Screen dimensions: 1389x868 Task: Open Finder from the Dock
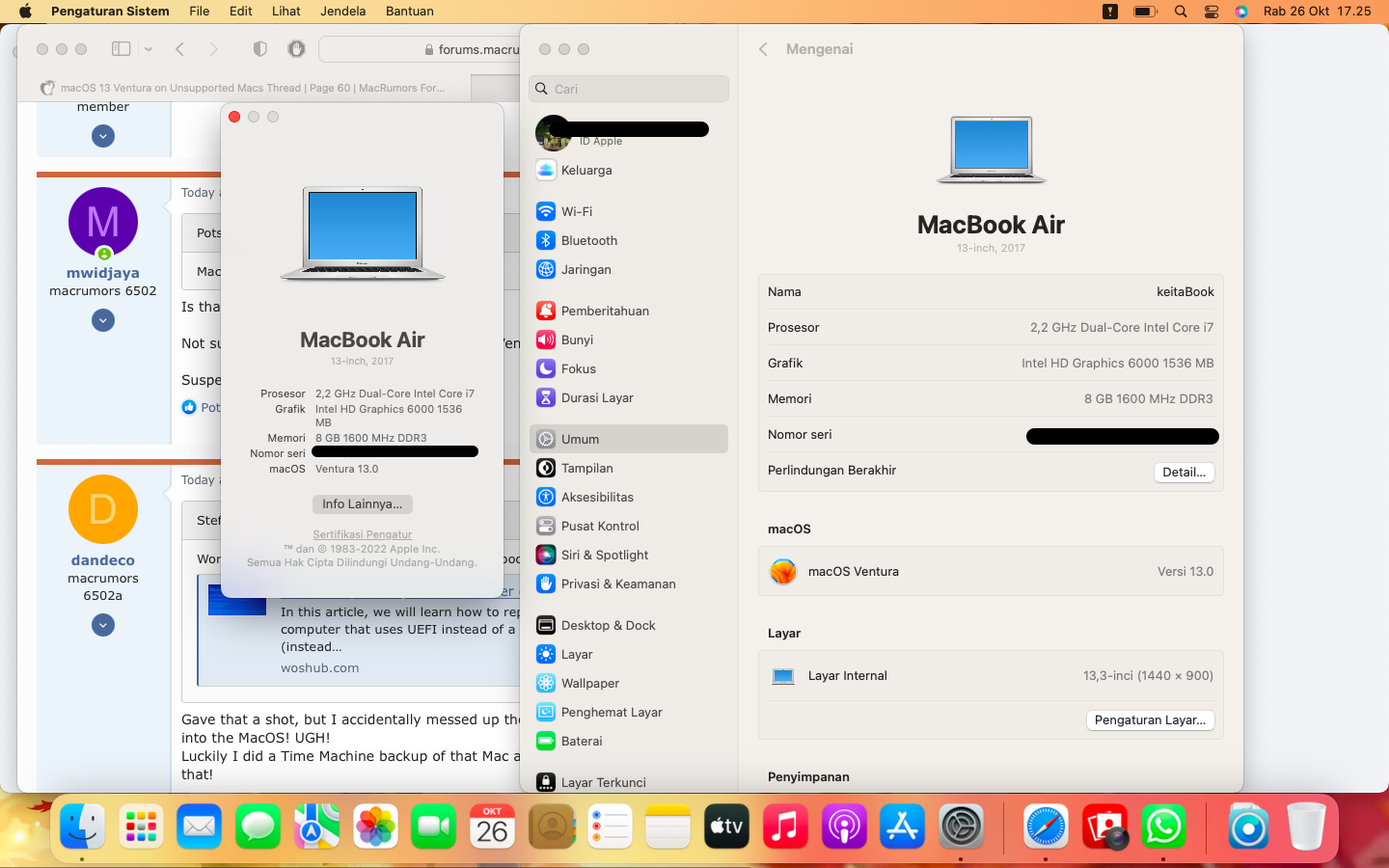point(83,827)
